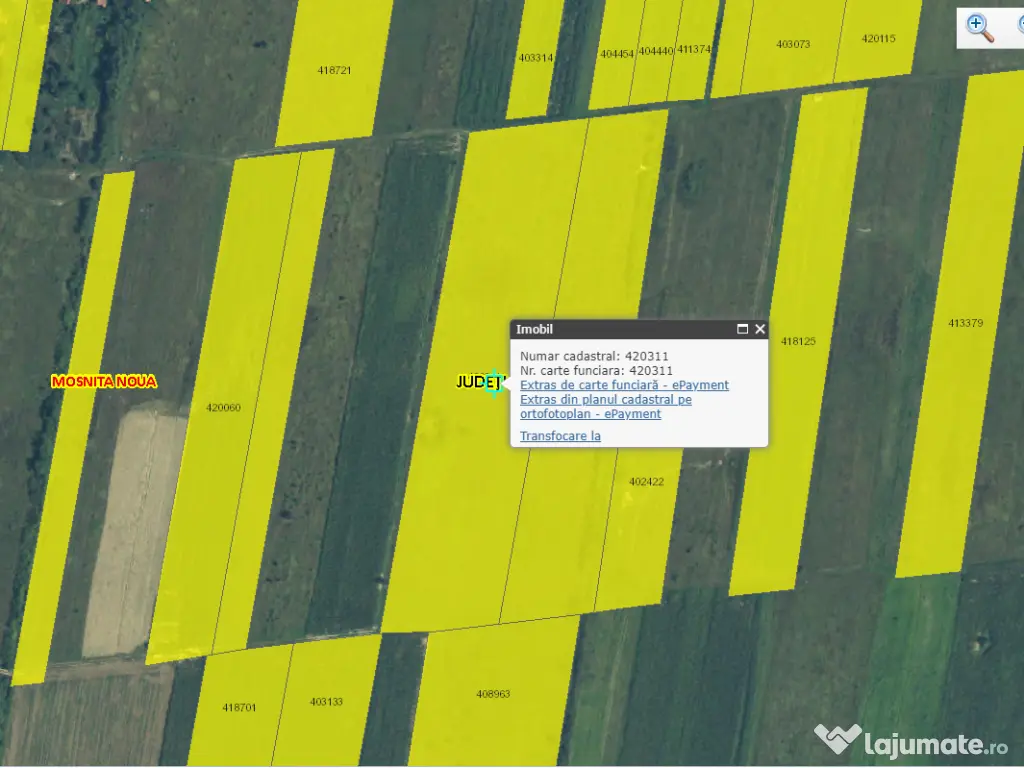Select parcel labeled 403133
Viewport: 1024px width, 768px height.
tap(326, 702)
